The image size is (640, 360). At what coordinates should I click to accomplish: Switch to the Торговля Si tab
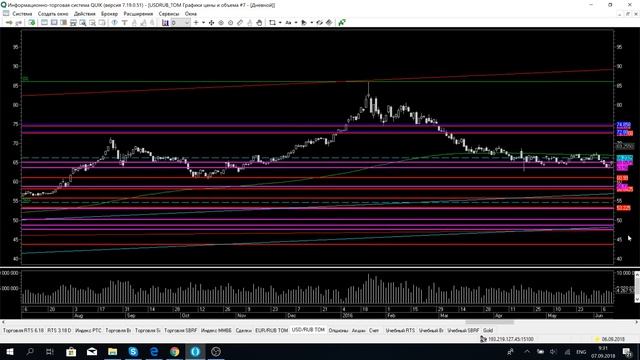[148, 330]
